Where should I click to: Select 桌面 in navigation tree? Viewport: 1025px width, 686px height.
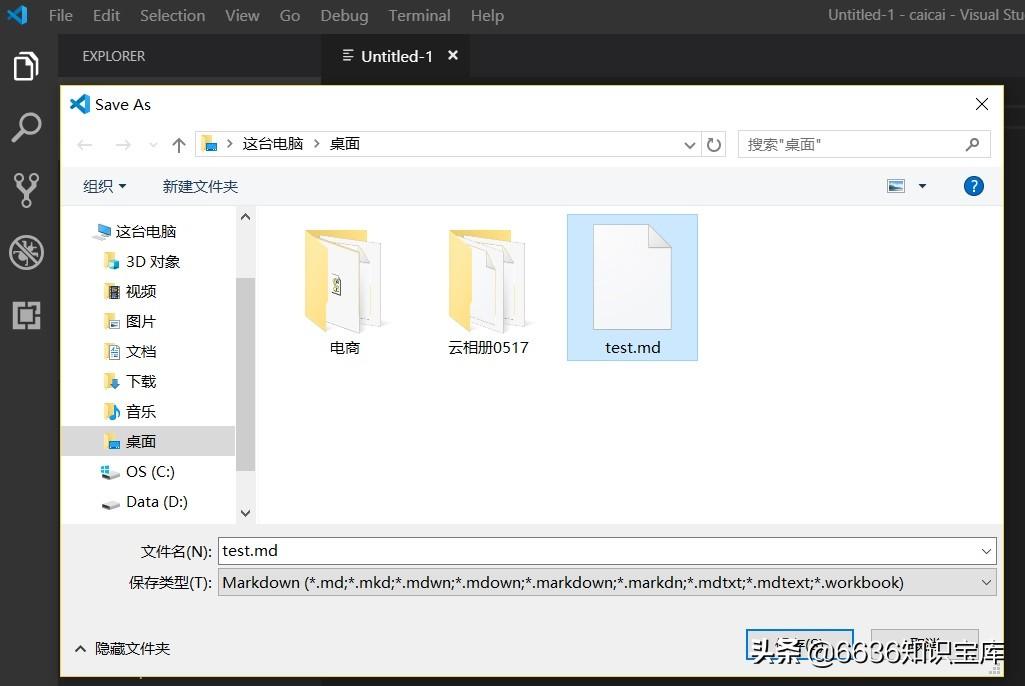coord(147,441)
